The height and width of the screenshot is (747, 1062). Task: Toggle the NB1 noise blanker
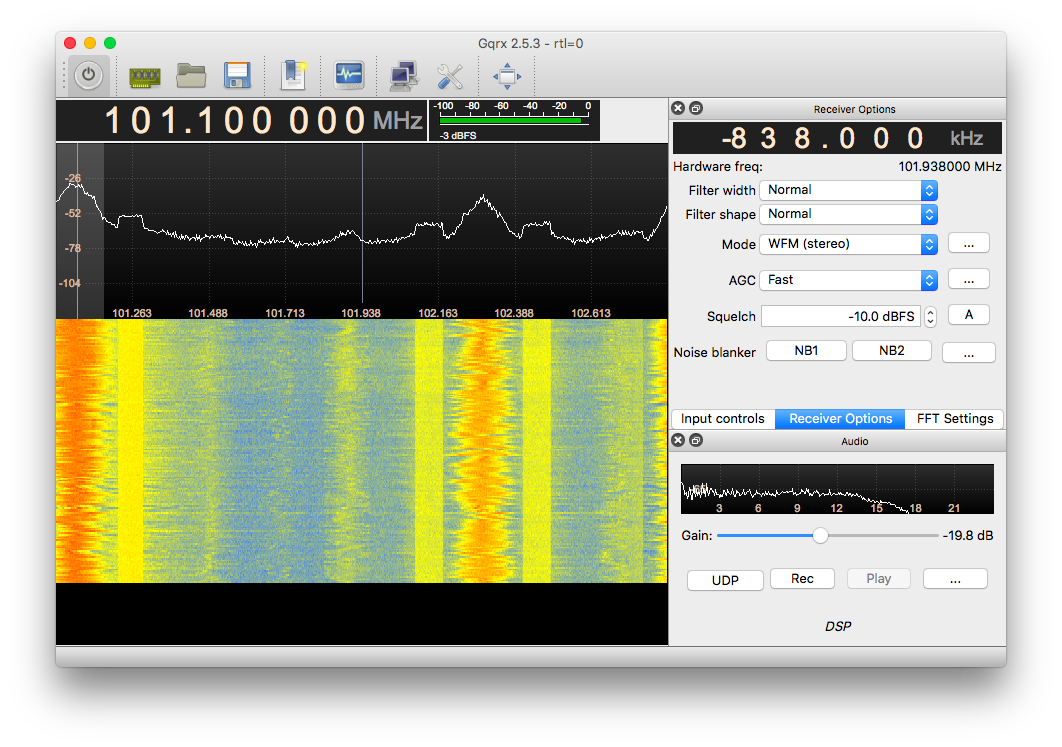806,351
